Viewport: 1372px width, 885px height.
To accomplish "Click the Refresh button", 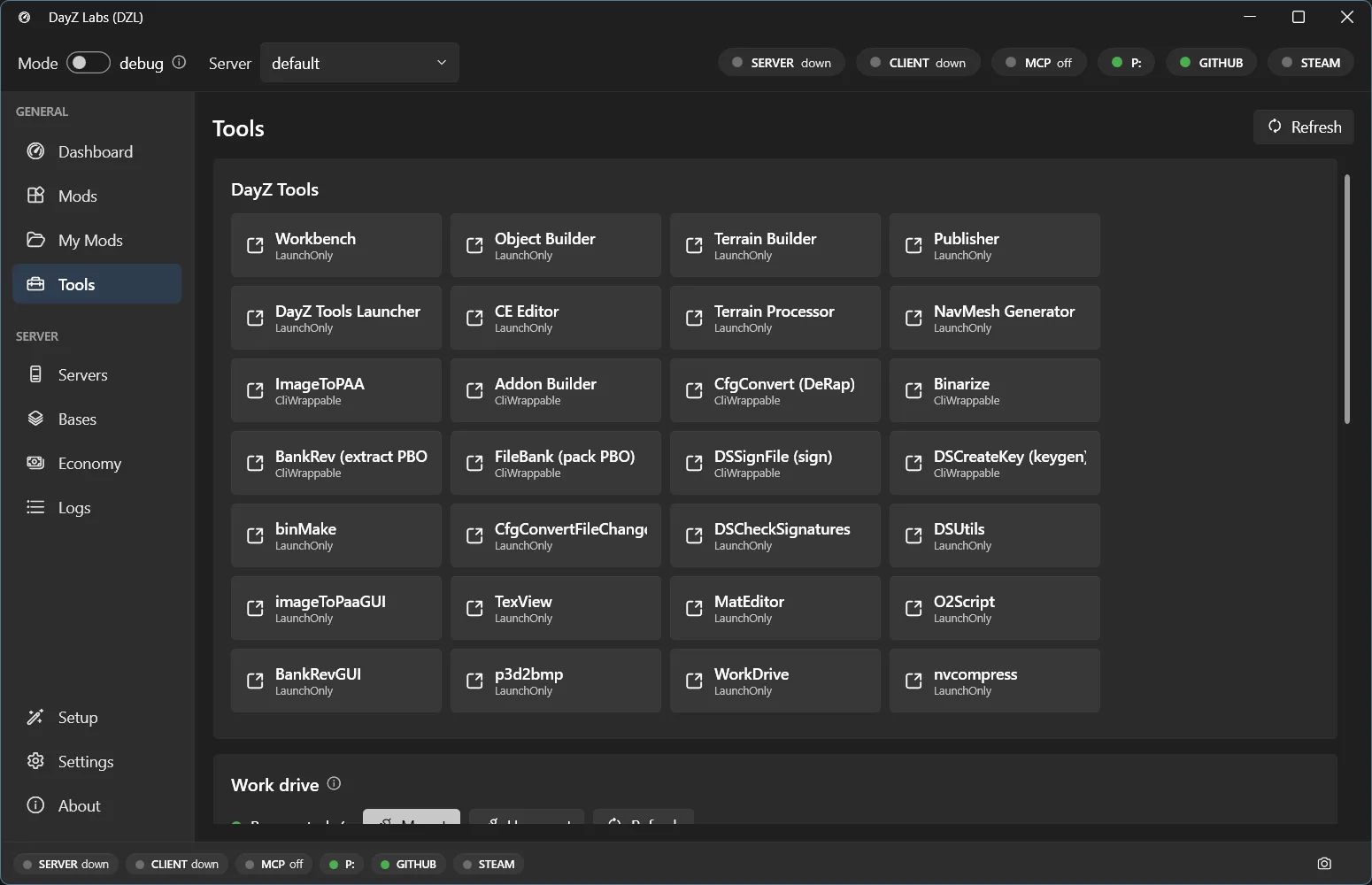I will click(x=1304, y=127).
